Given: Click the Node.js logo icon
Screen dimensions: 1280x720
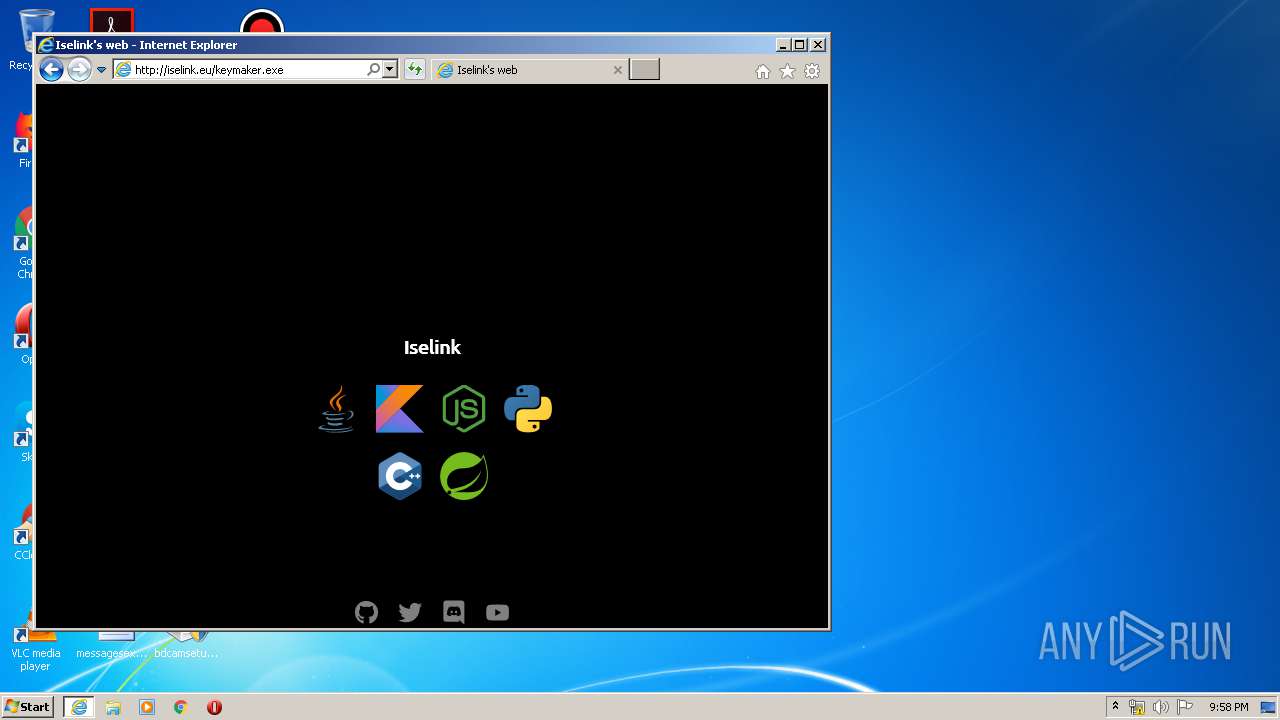Looking at the screenshot, I should (x=464, y=409).
